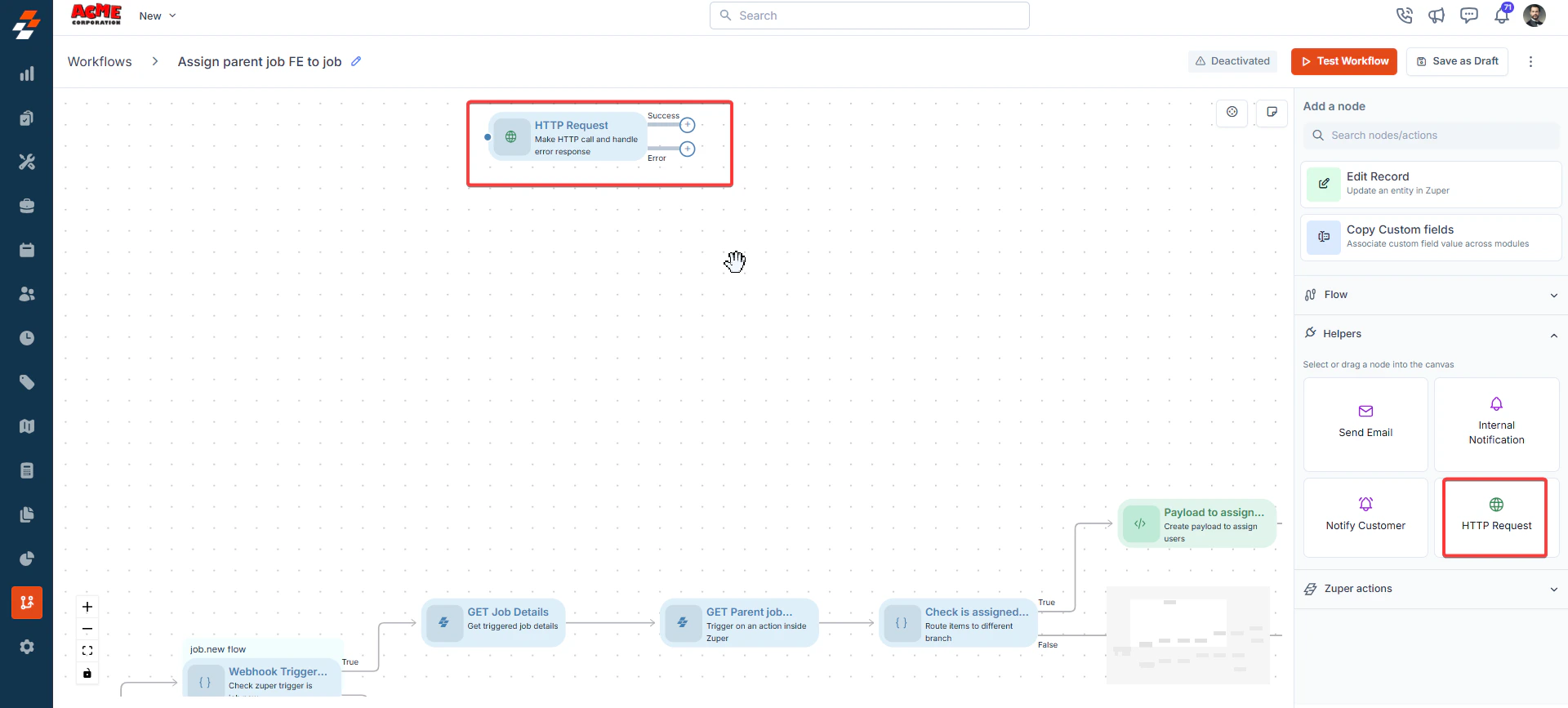Select the HTTP Request helper
The width and height of the screenshot is (1568, 708).
(x=1495, y=517)
